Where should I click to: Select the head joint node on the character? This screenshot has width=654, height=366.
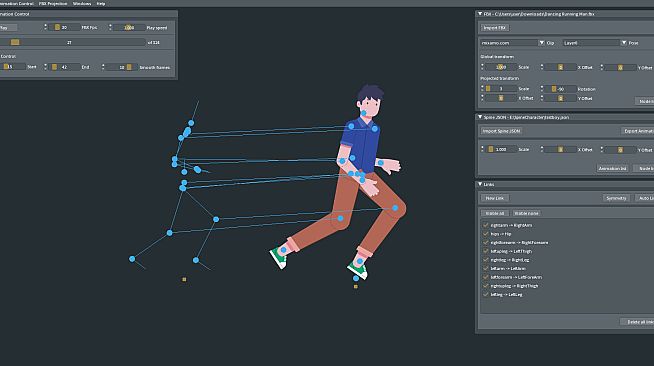[x=364, y=113]
